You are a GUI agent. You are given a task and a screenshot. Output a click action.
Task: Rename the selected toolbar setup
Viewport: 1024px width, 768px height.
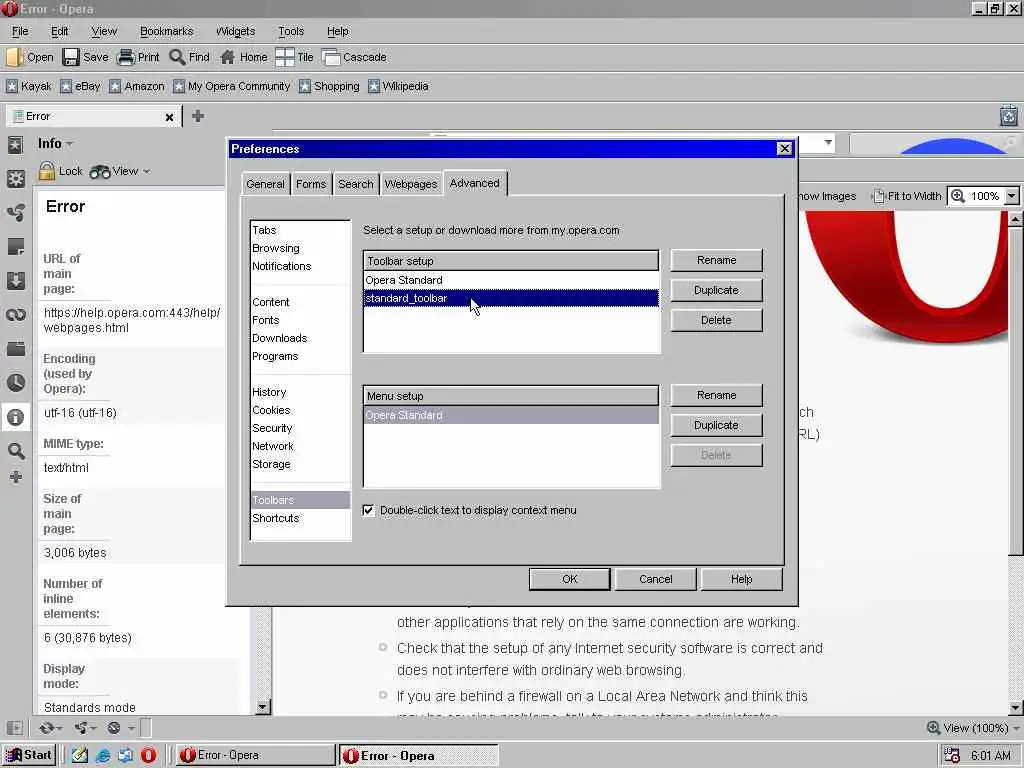716,260
